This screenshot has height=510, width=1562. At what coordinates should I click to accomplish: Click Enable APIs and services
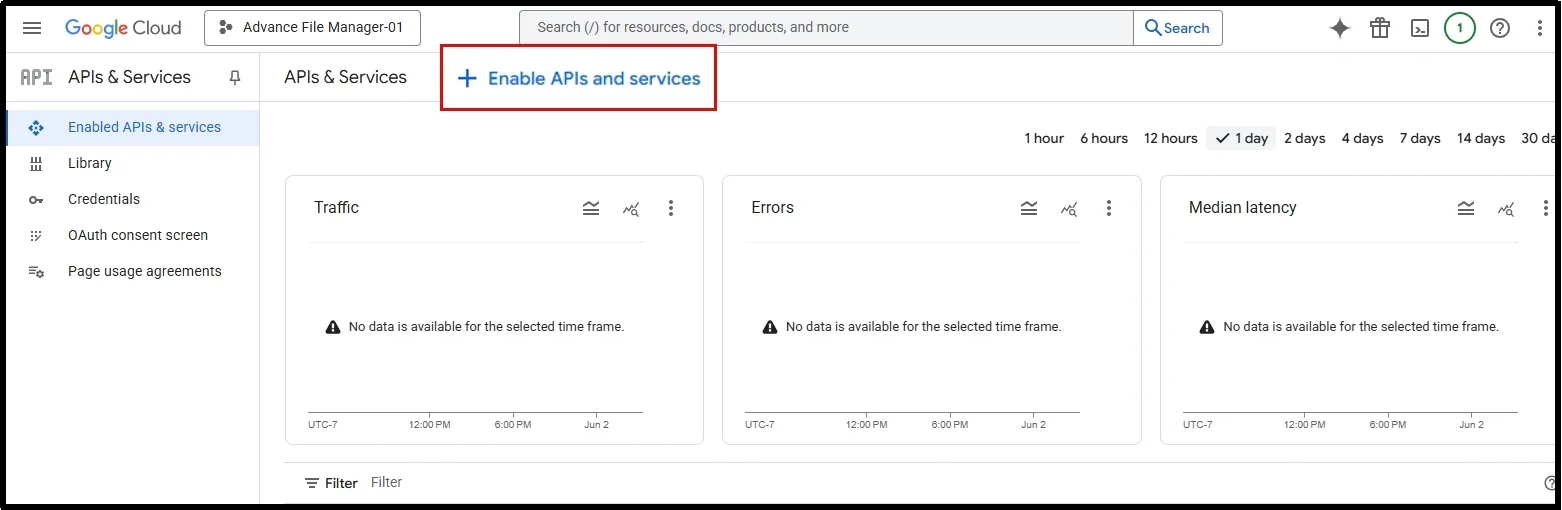[579, 78]
